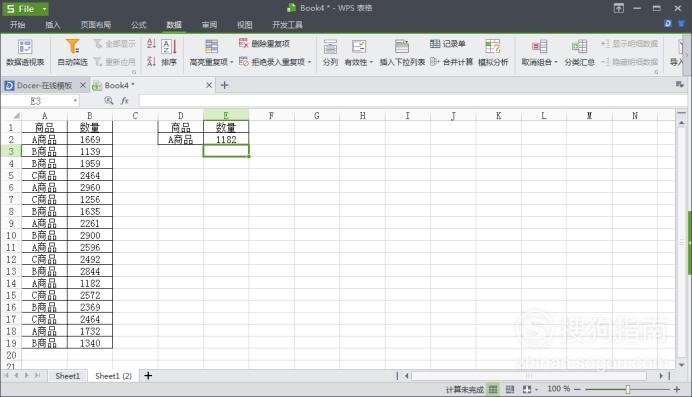
Task: Open the Record Form (记录单)
Action: [x=448, y=44]
